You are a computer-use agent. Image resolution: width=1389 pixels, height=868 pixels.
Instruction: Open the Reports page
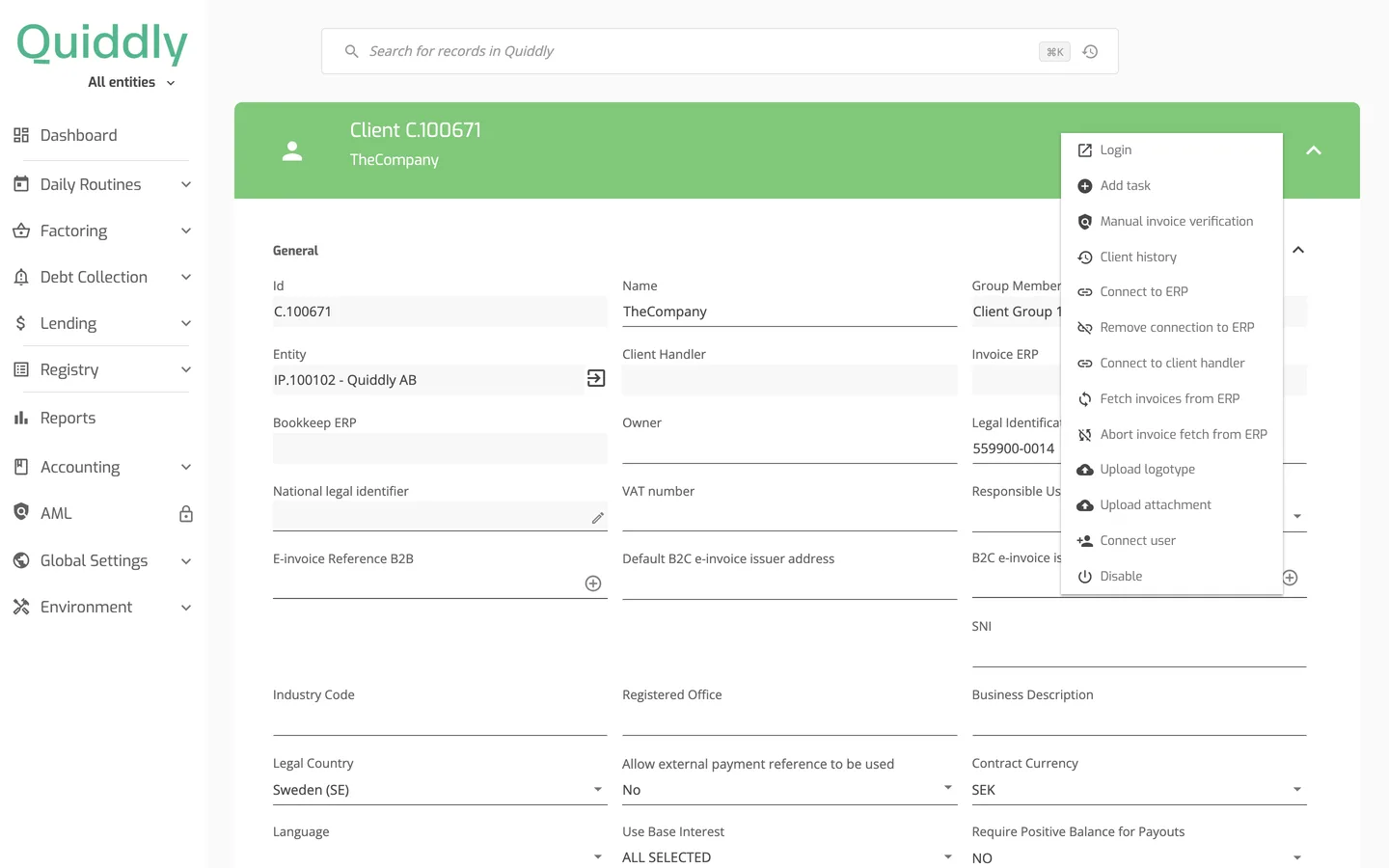(68, 418)
